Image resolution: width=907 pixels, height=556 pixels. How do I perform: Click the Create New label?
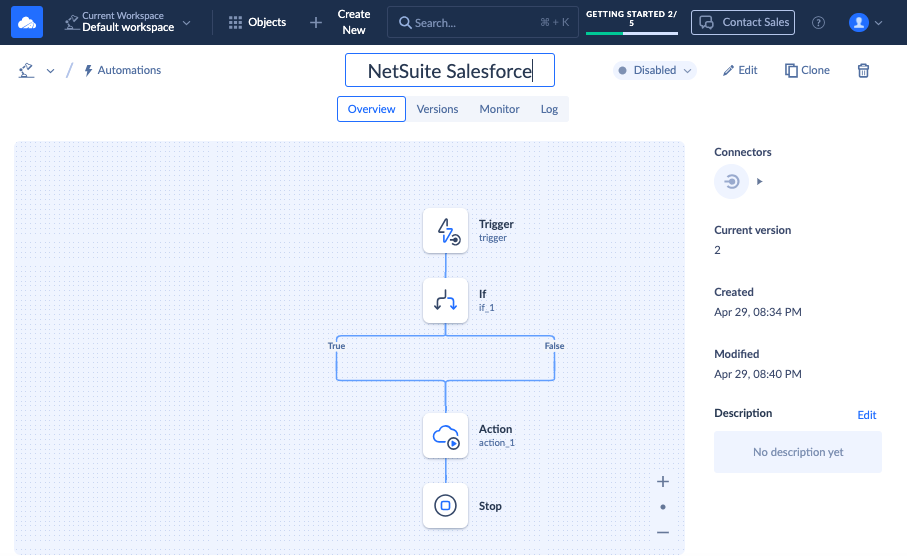click(354, 22)
